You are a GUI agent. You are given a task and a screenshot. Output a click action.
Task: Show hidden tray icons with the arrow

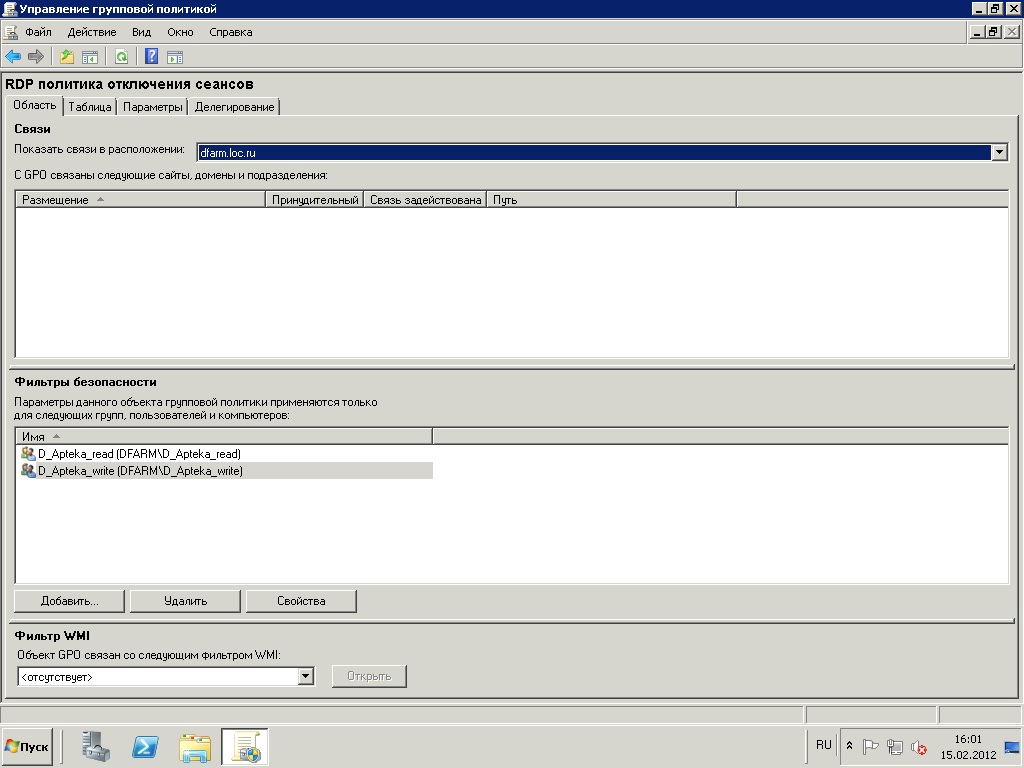click(x=849, y=745)
